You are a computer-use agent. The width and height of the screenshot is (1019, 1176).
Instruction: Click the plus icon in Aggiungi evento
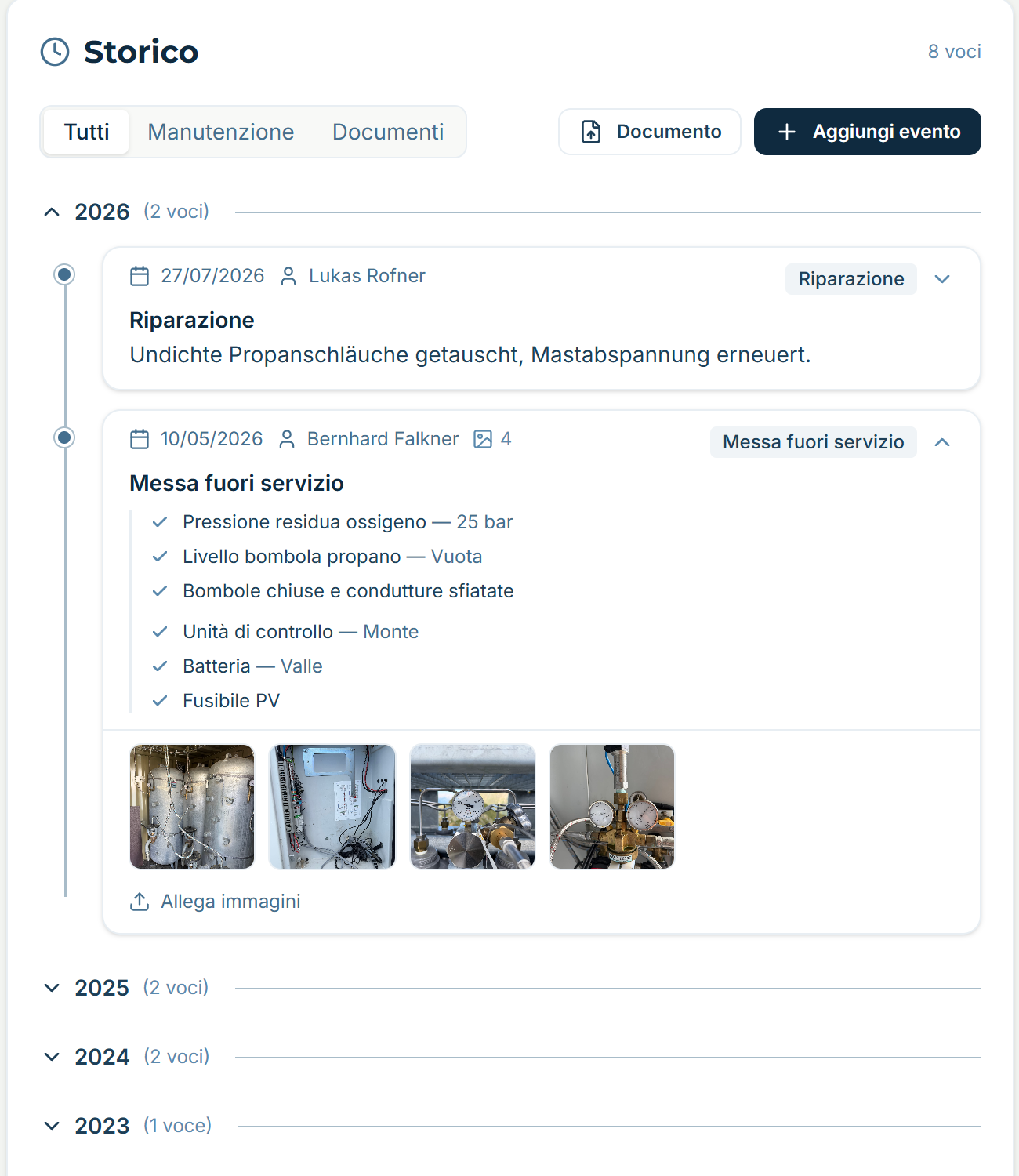coord(787,132)
